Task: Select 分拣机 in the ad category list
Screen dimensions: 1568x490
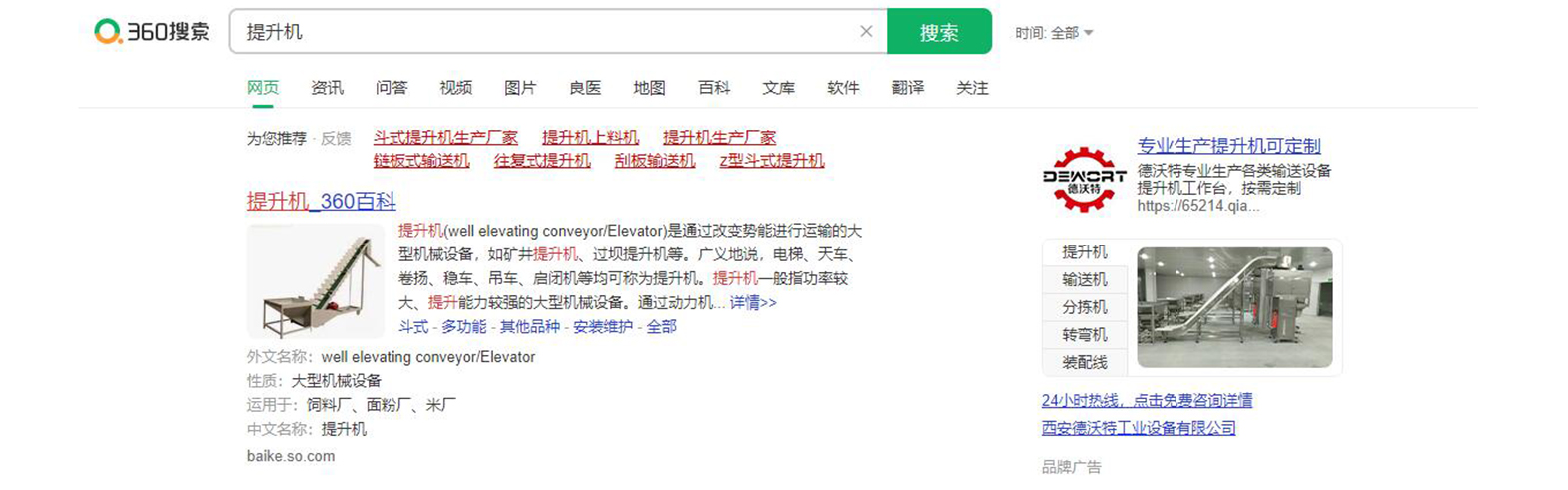Action: pyautogui.click(x=1084, y=307)
